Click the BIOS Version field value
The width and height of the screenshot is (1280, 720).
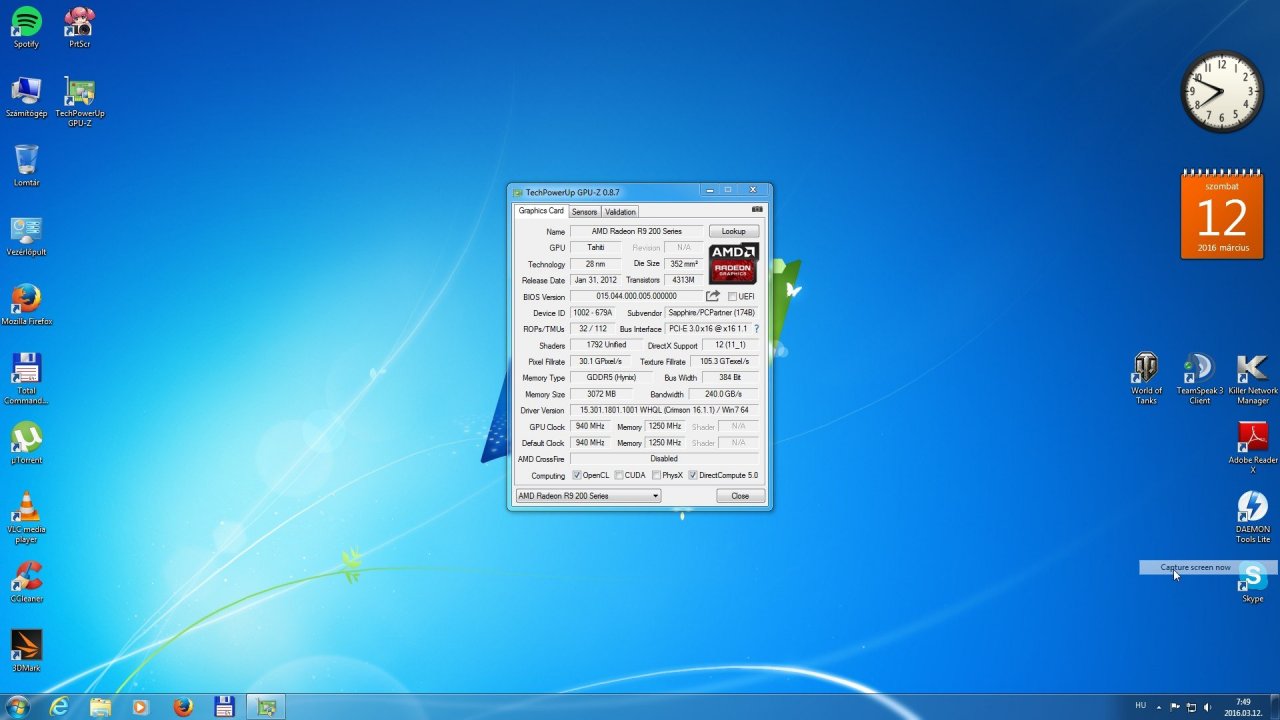pyautogui.click(x=636, y=296)
